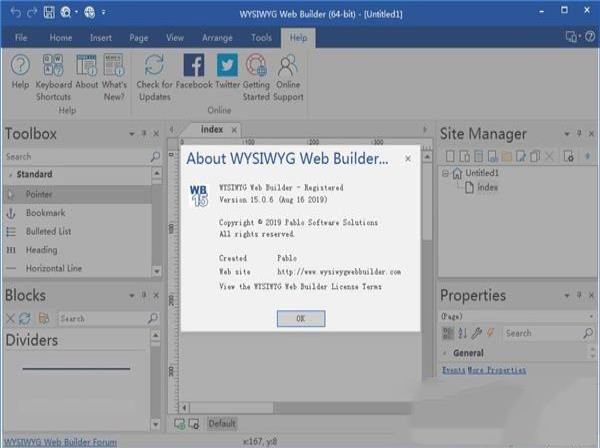
Task: Click the Save floppy disk icon
Action: click(x=49, y=13)
